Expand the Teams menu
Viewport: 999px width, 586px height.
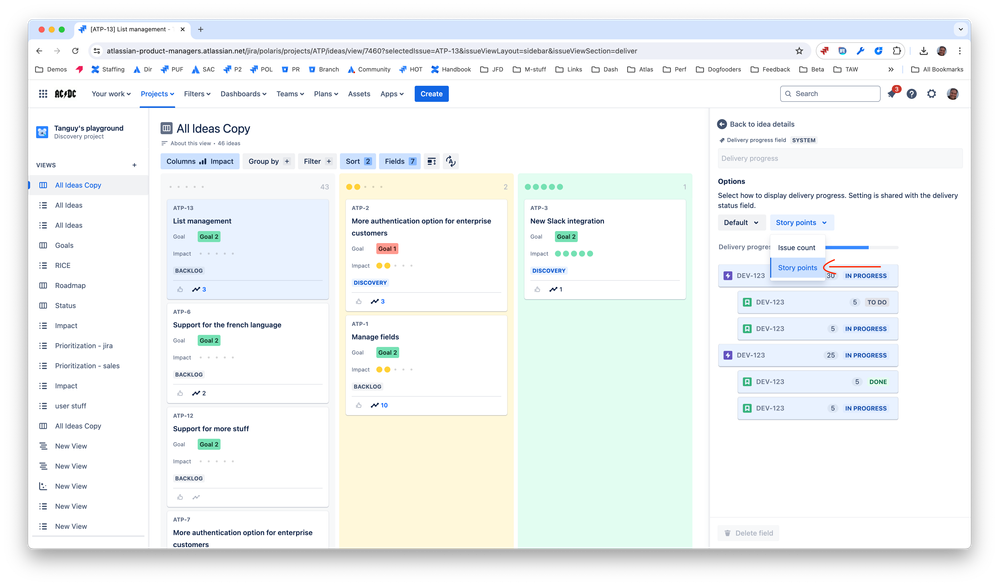click(290, 94)
